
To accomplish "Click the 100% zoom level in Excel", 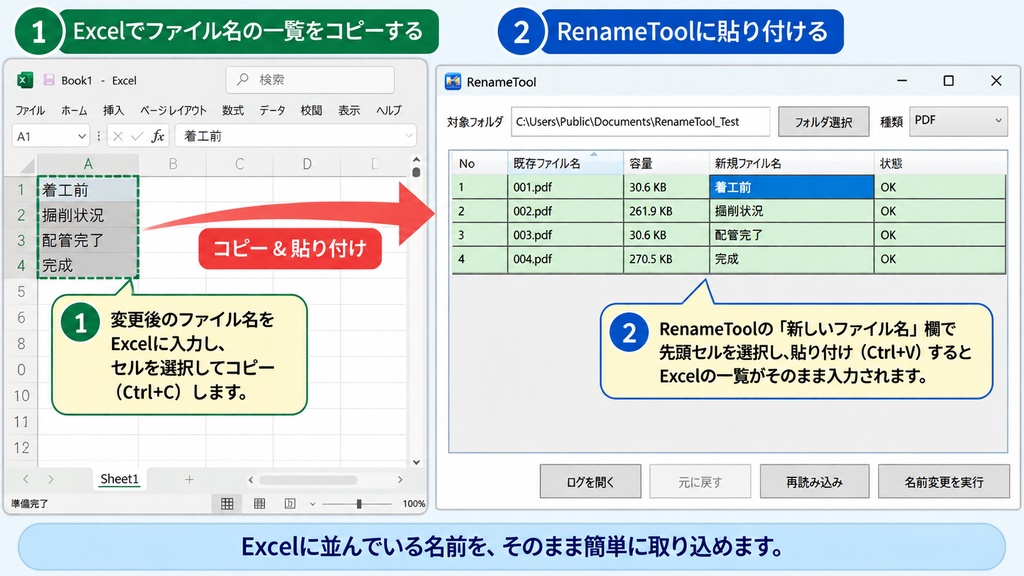I will pos(414,504).
